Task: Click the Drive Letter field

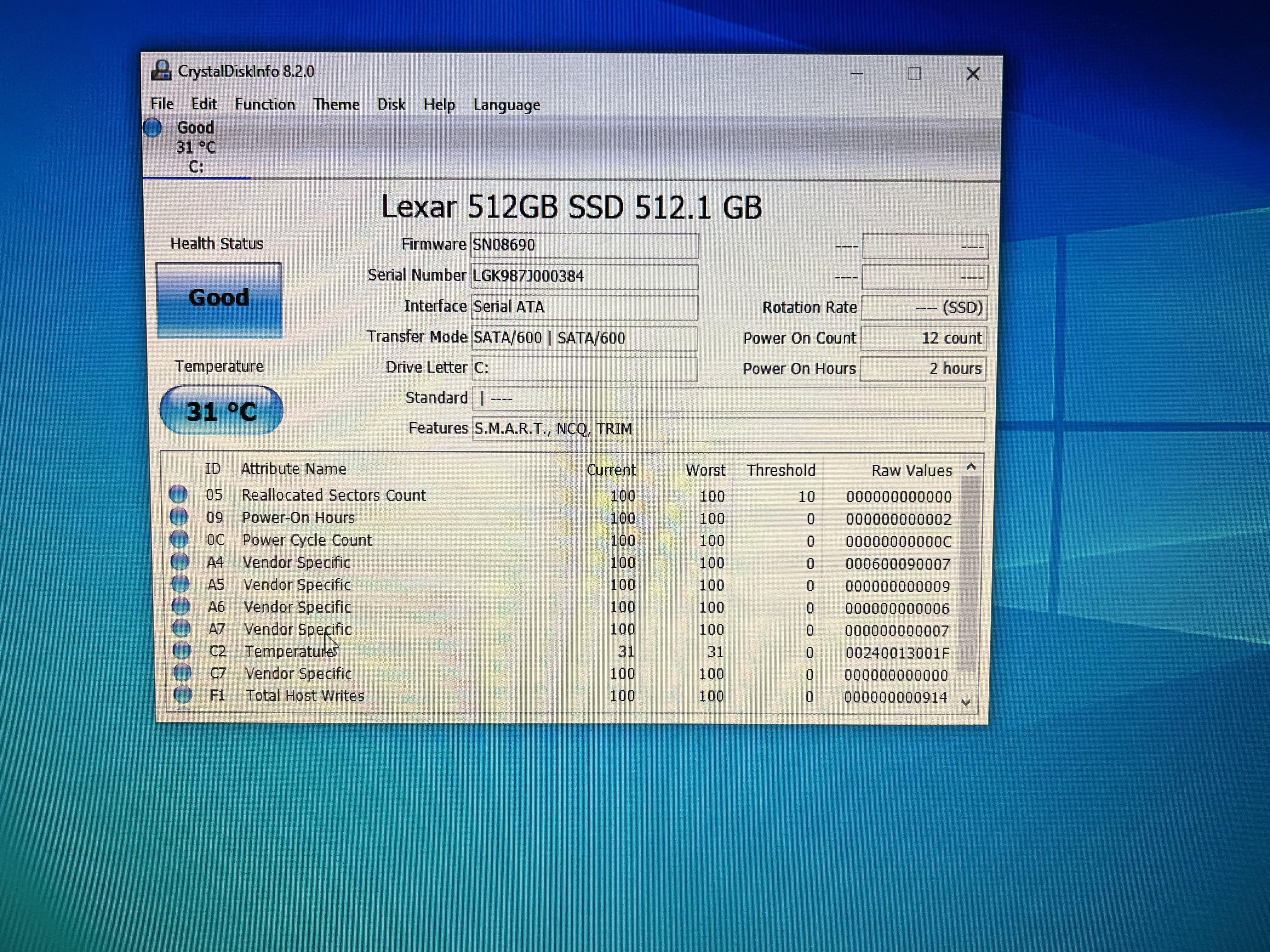Action: point(585,369)
